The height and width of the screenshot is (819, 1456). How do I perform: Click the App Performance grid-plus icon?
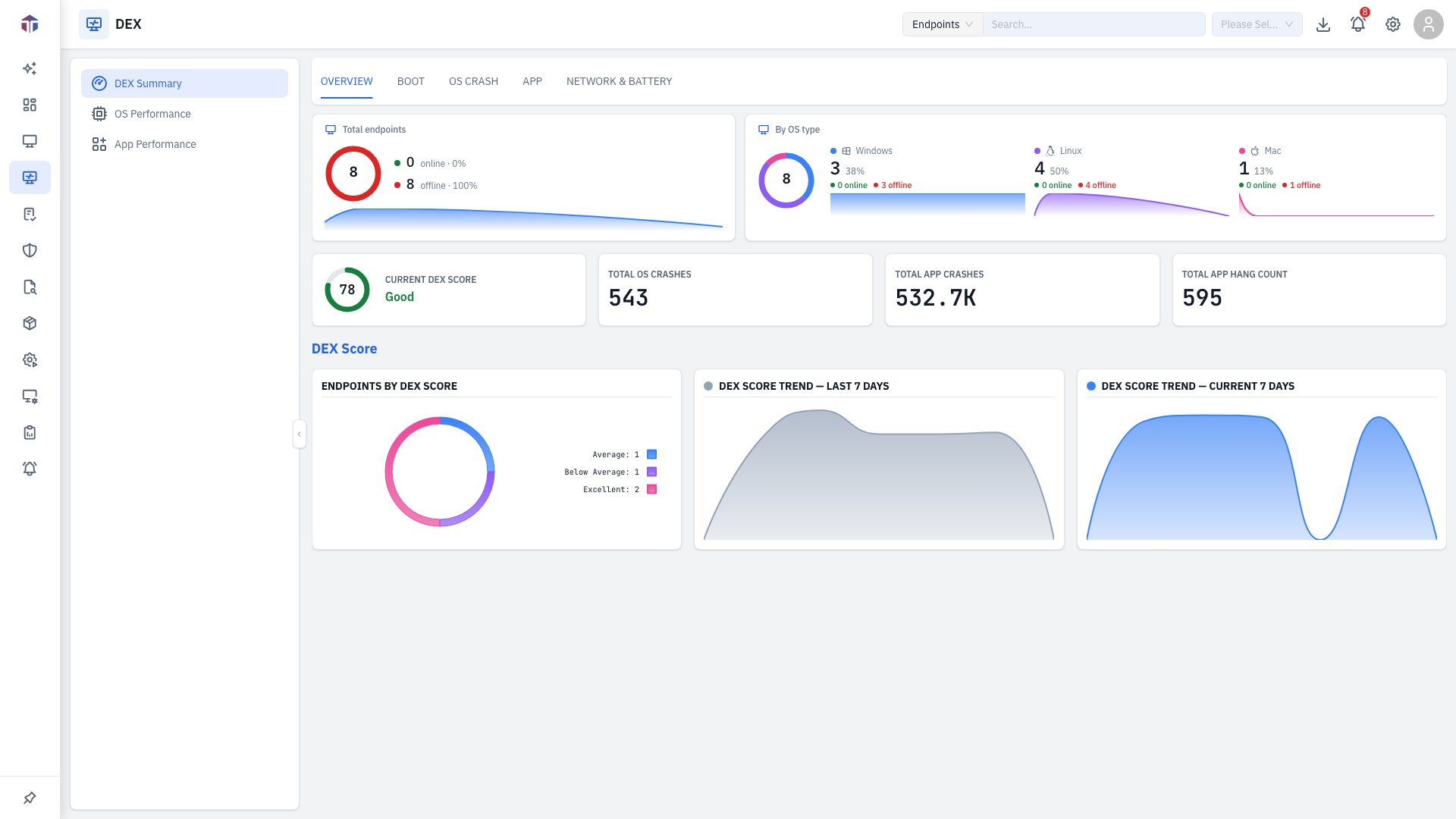pyautogui.click(x=99, y=144)
